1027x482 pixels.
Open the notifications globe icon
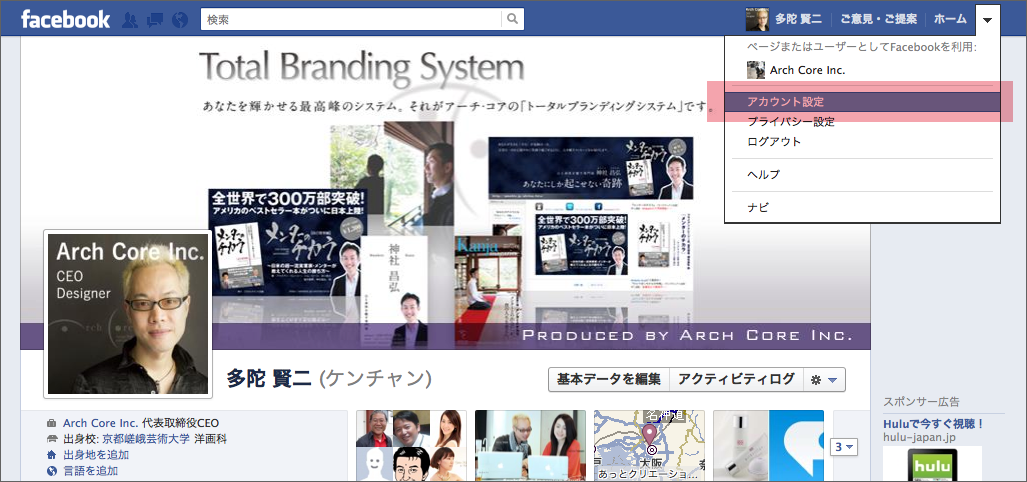[179, 20]
